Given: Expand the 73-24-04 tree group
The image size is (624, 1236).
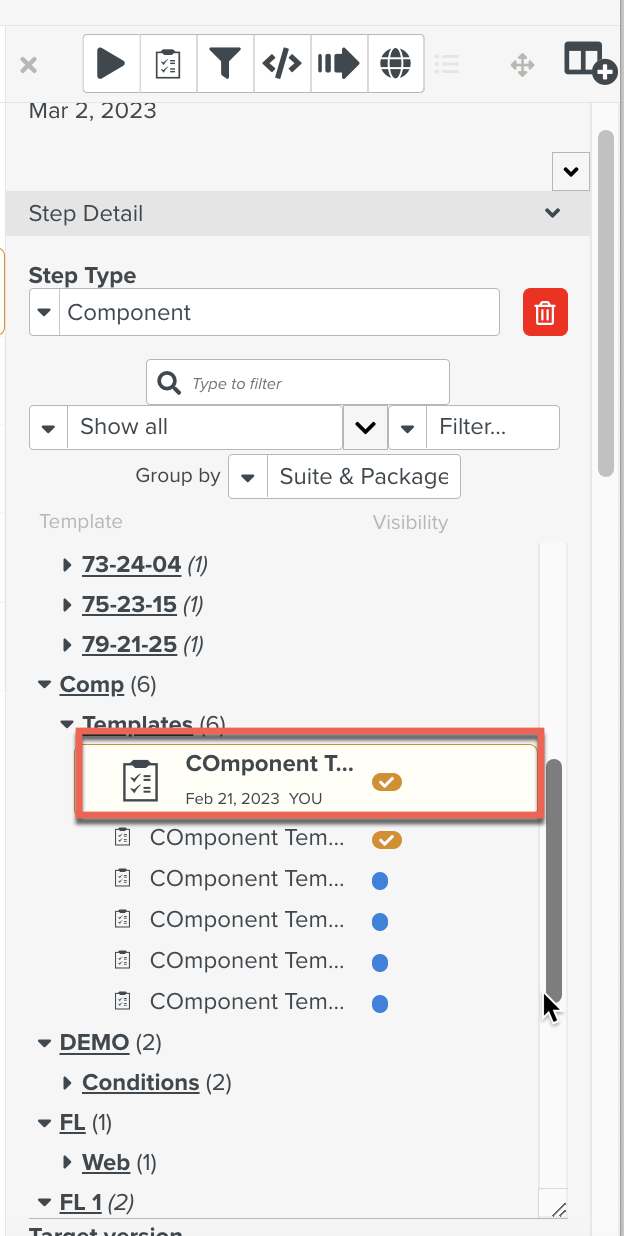Looking at the screenshot, I should click(x=67, y=565).
